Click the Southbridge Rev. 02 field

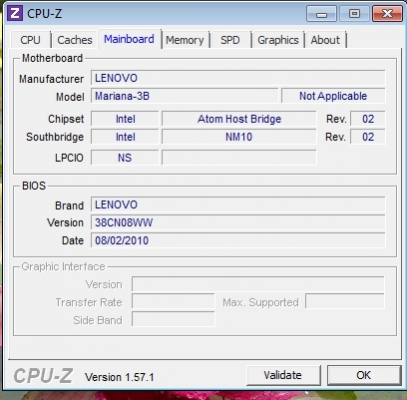(368, 137)
